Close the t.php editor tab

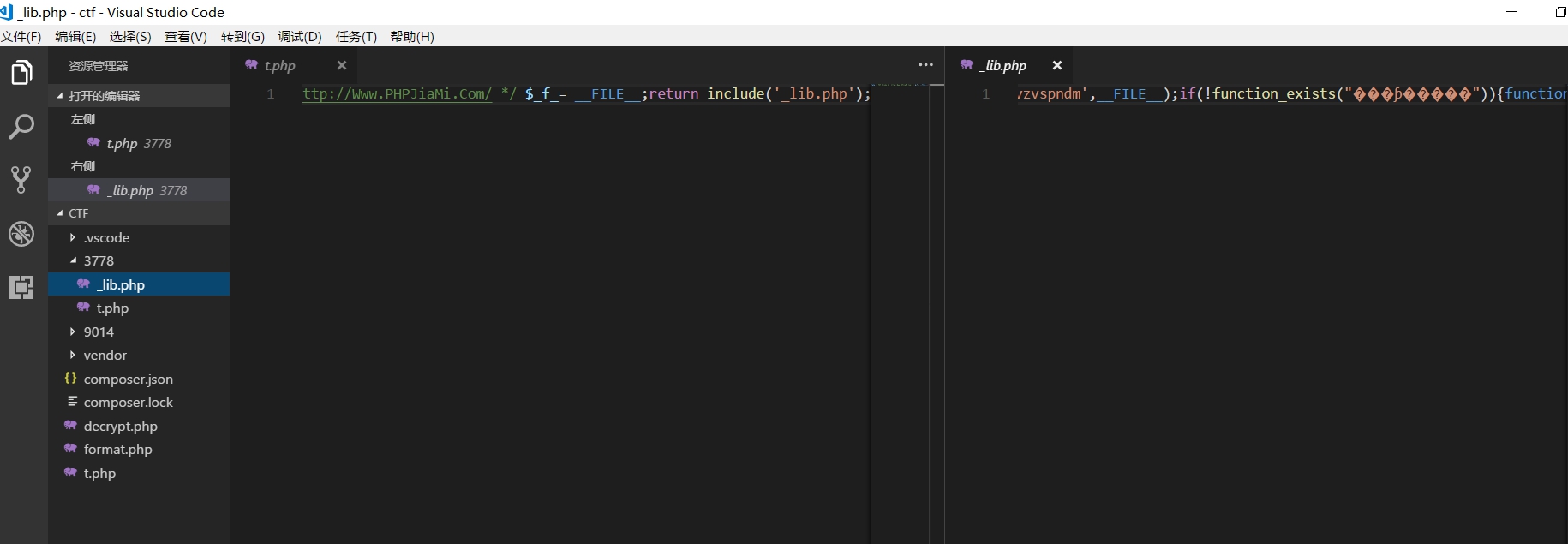[x=342, y=65]
